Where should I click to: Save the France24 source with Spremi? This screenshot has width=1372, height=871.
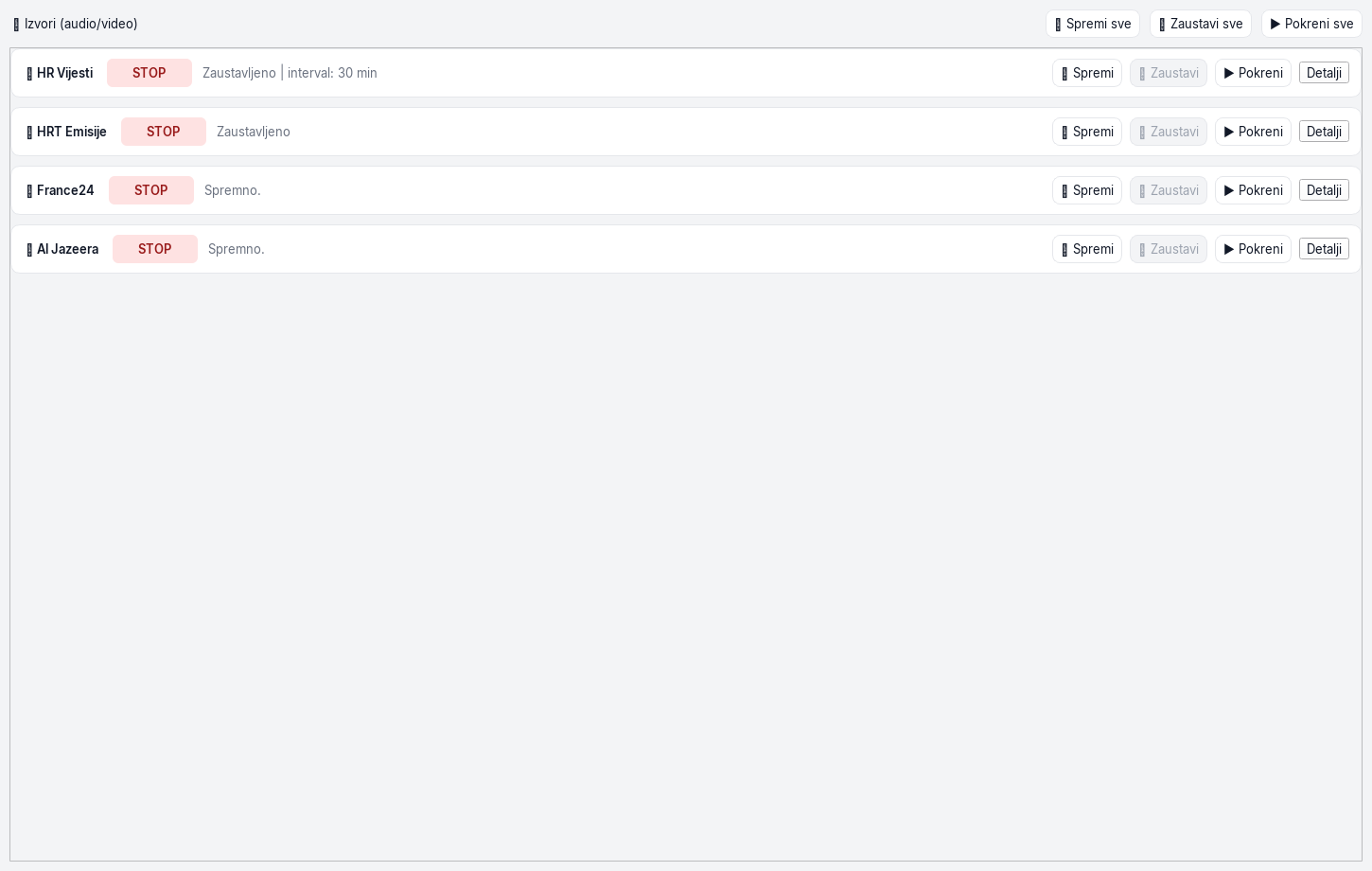point(1087,190)
